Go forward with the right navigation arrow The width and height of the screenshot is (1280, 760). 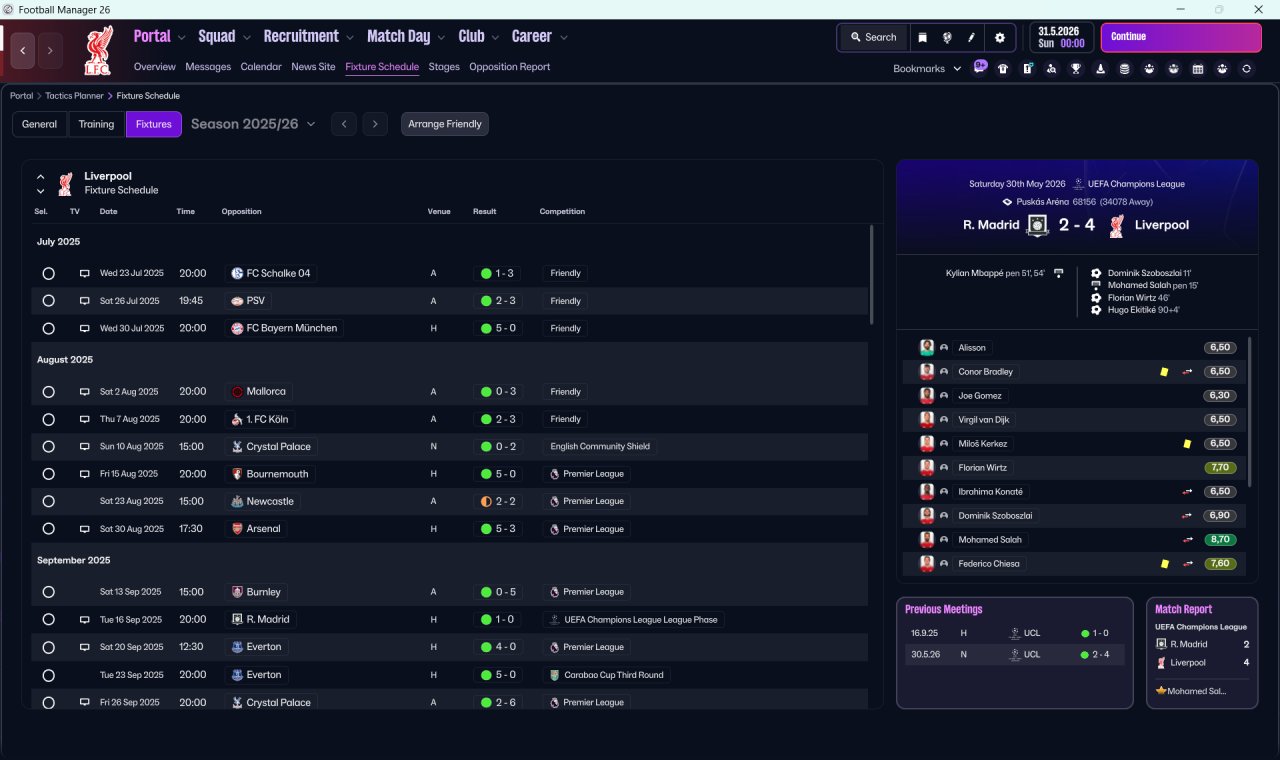(50, 50)
